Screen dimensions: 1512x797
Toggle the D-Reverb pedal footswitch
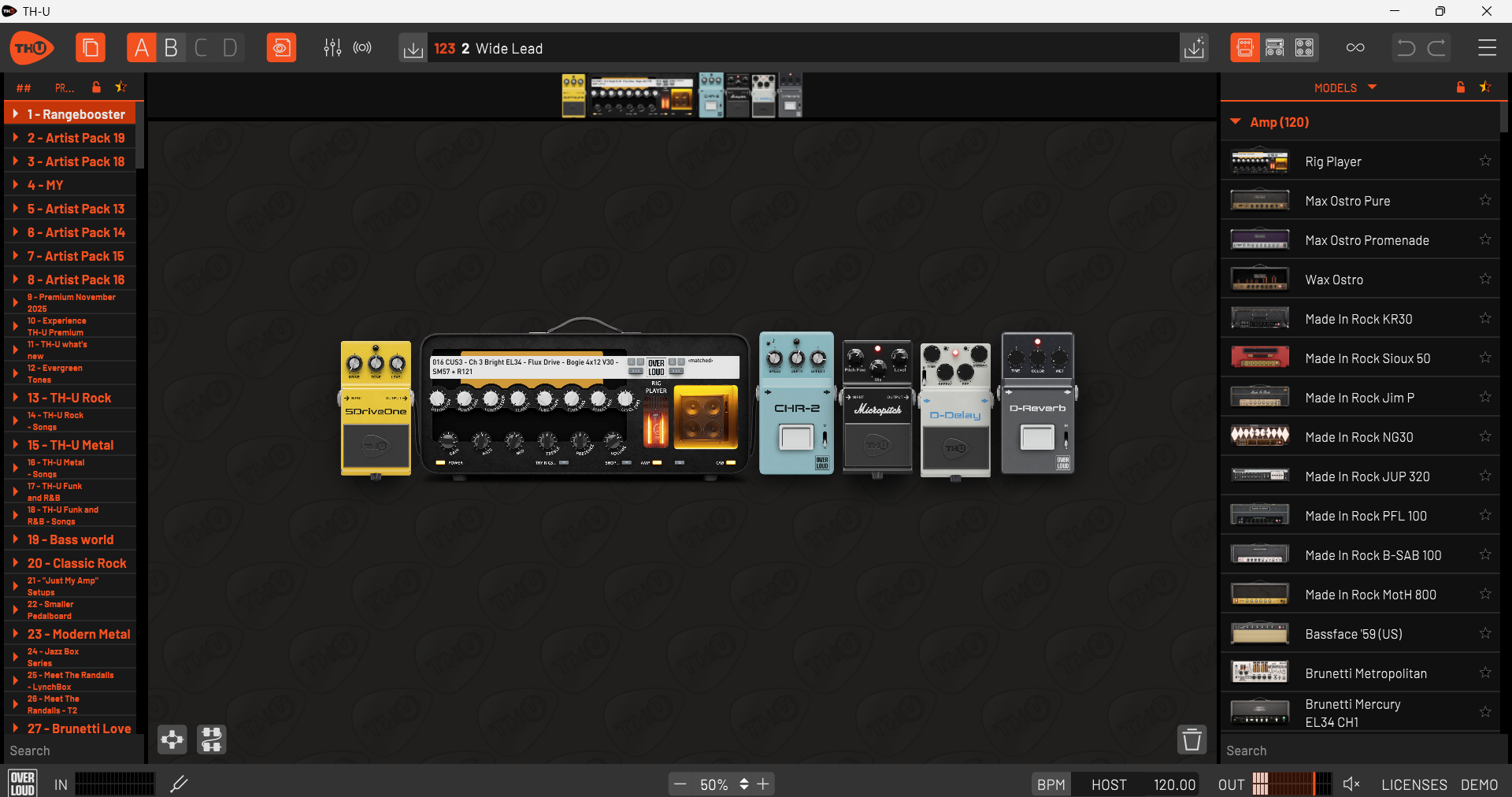point(1037,437)
